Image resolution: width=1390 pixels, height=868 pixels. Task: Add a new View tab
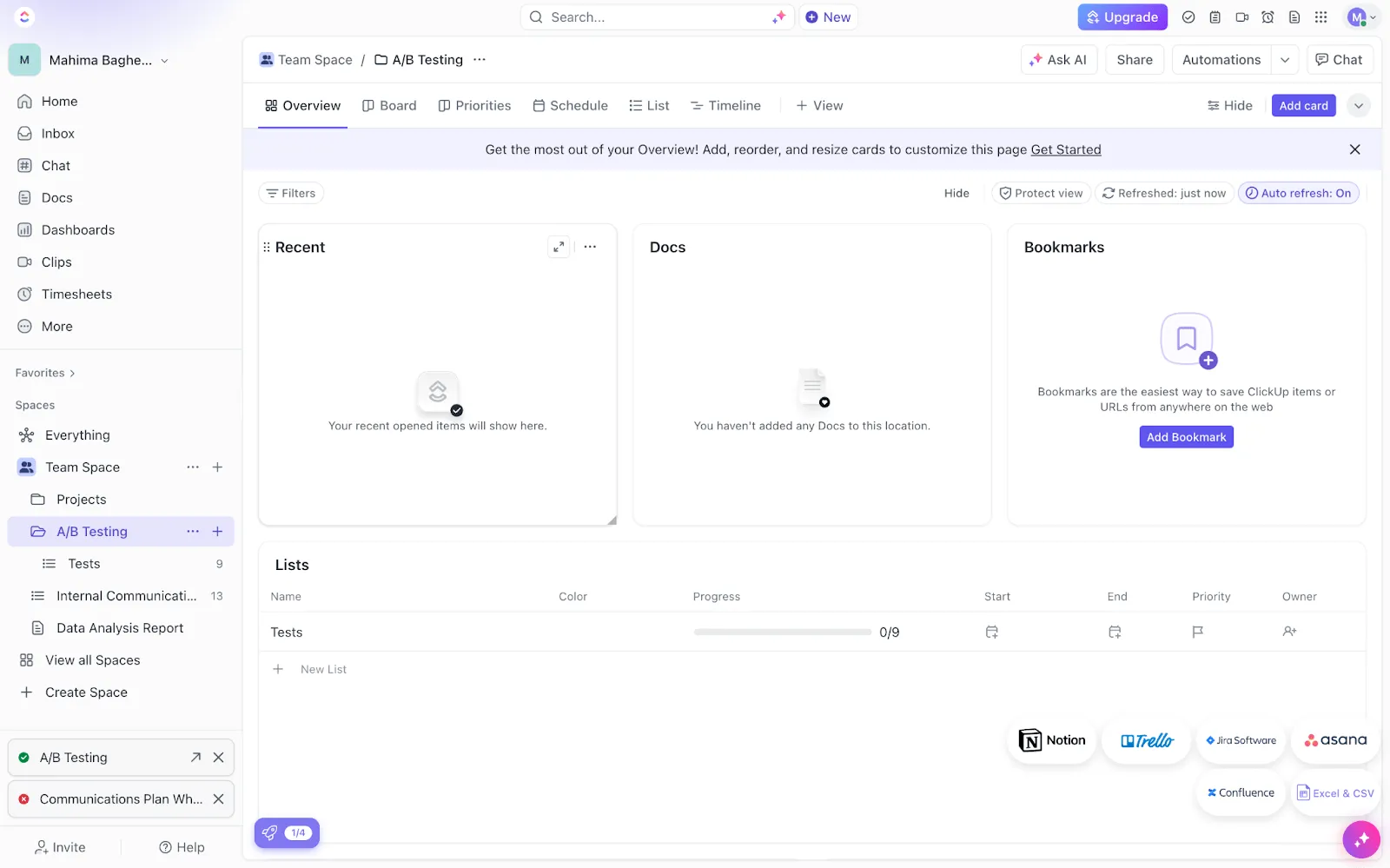point(819,105)
